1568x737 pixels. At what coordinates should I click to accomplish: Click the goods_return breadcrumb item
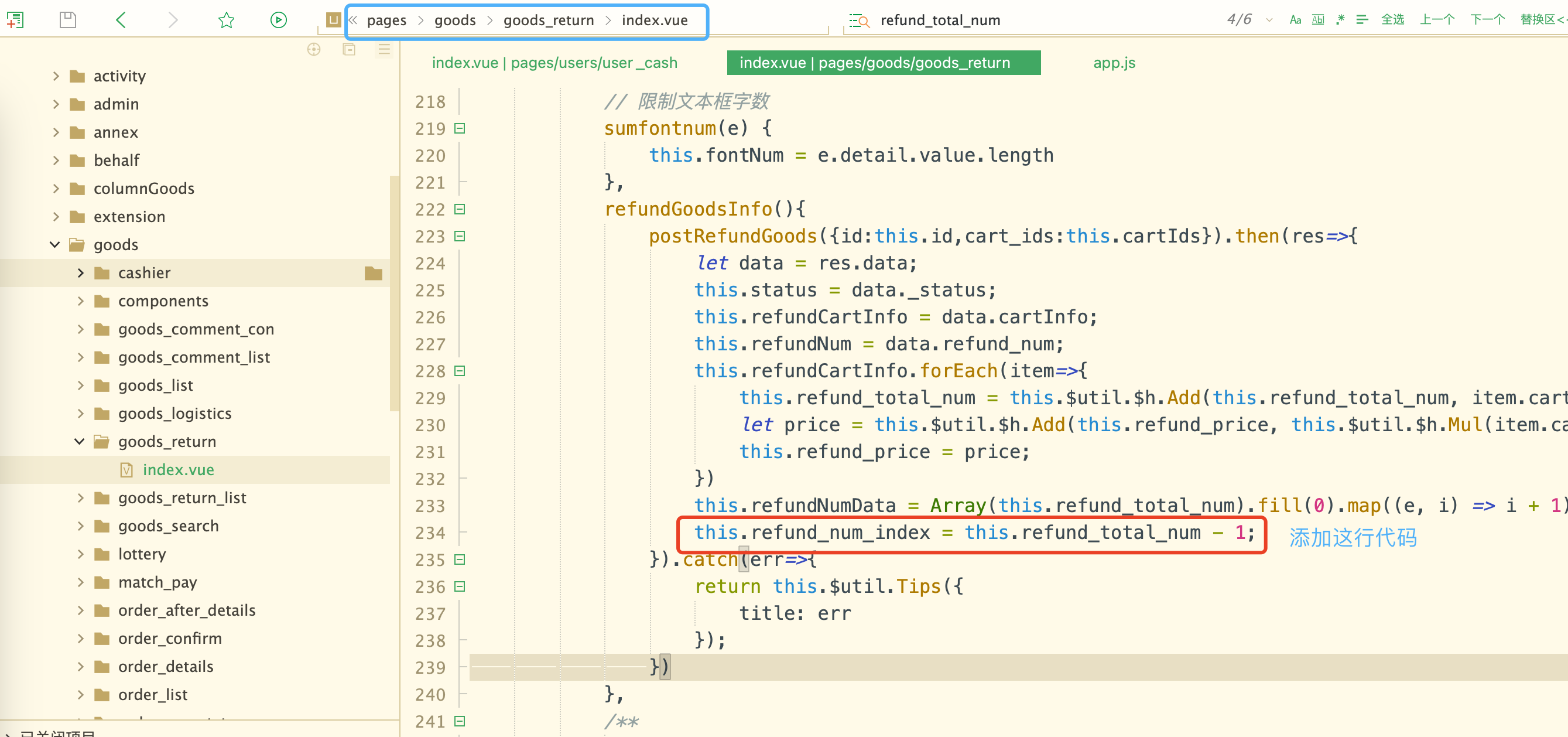click(x=549, y=20)
